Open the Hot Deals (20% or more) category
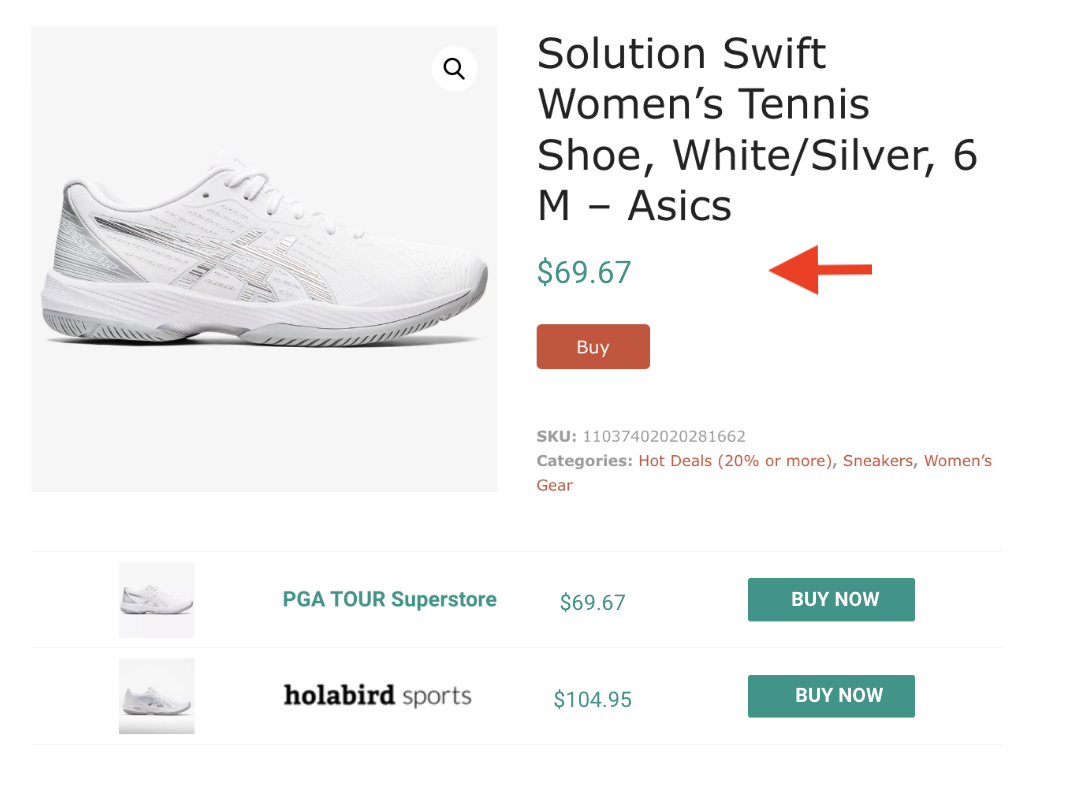1074x792 pixels. [x=735, y=461]
